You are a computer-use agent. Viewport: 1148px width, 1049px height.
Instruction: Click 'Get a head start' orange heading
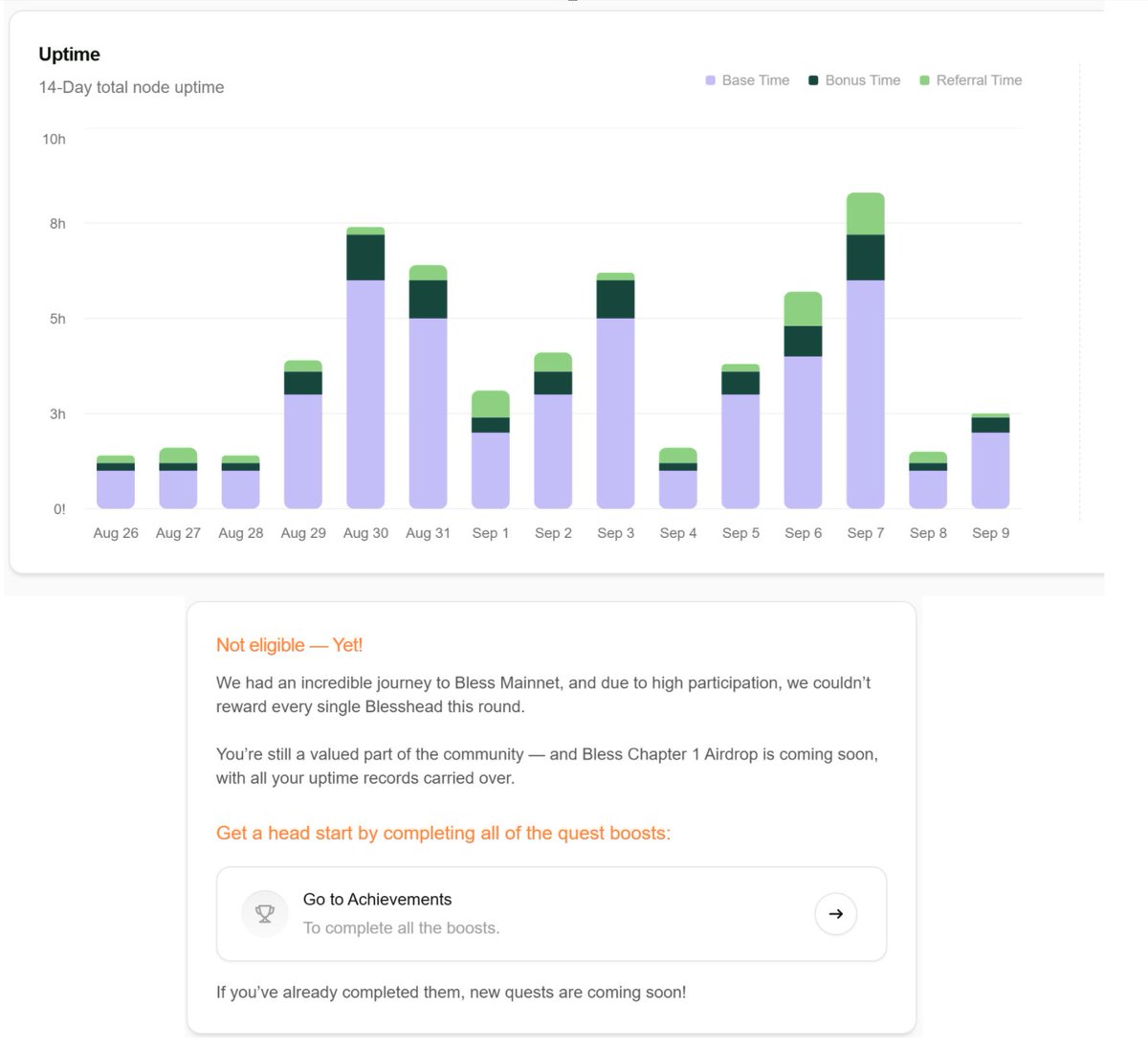pyautogui.click(x=443, y=833)
